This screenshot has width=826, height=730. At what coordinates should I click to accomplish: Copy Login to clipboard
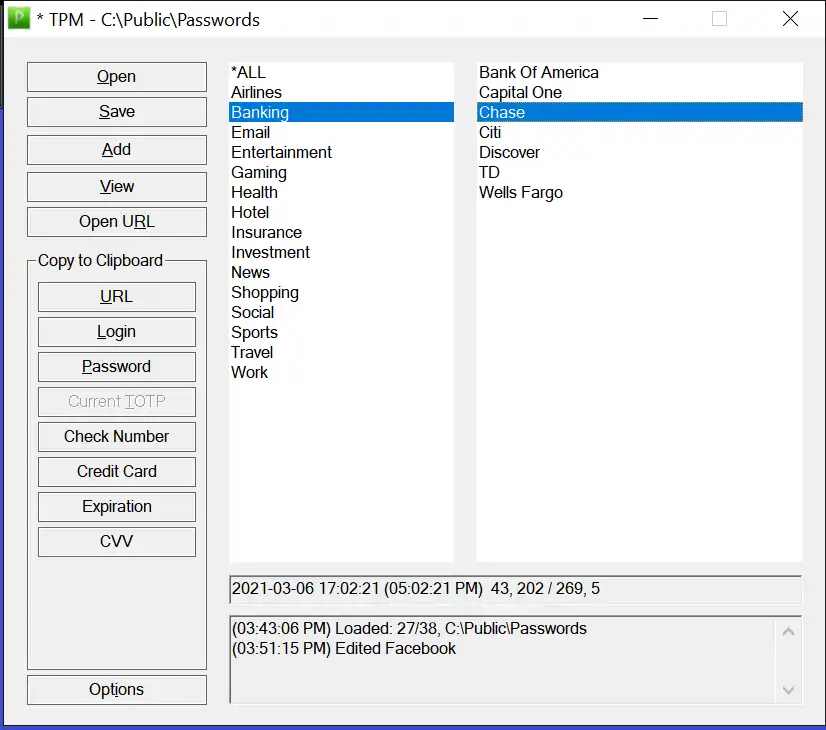click(x=116, y=332)
